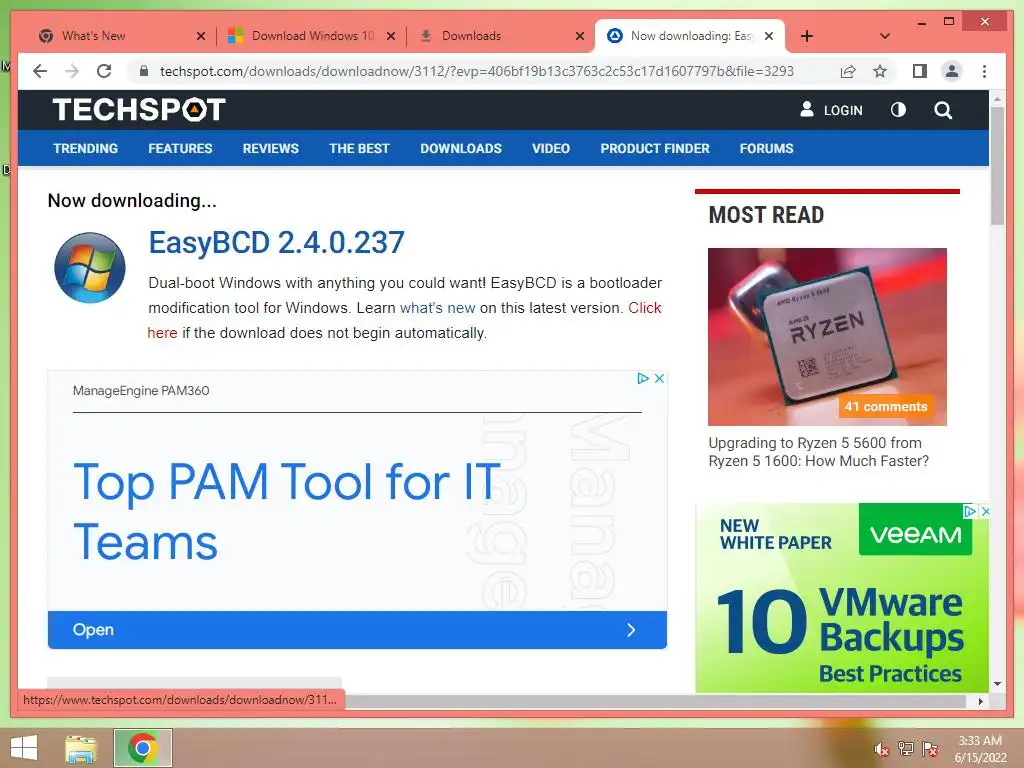This screenshot has width=1024, height=768.
Task: Click the blue Open ad button
Action: [x=357, y=630]
